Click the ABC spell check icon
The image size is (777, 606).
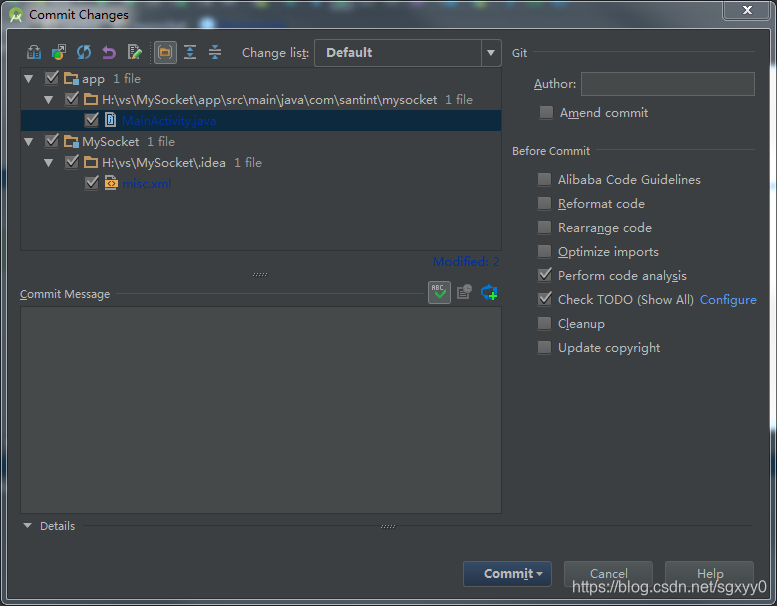[x=439, y=292]
